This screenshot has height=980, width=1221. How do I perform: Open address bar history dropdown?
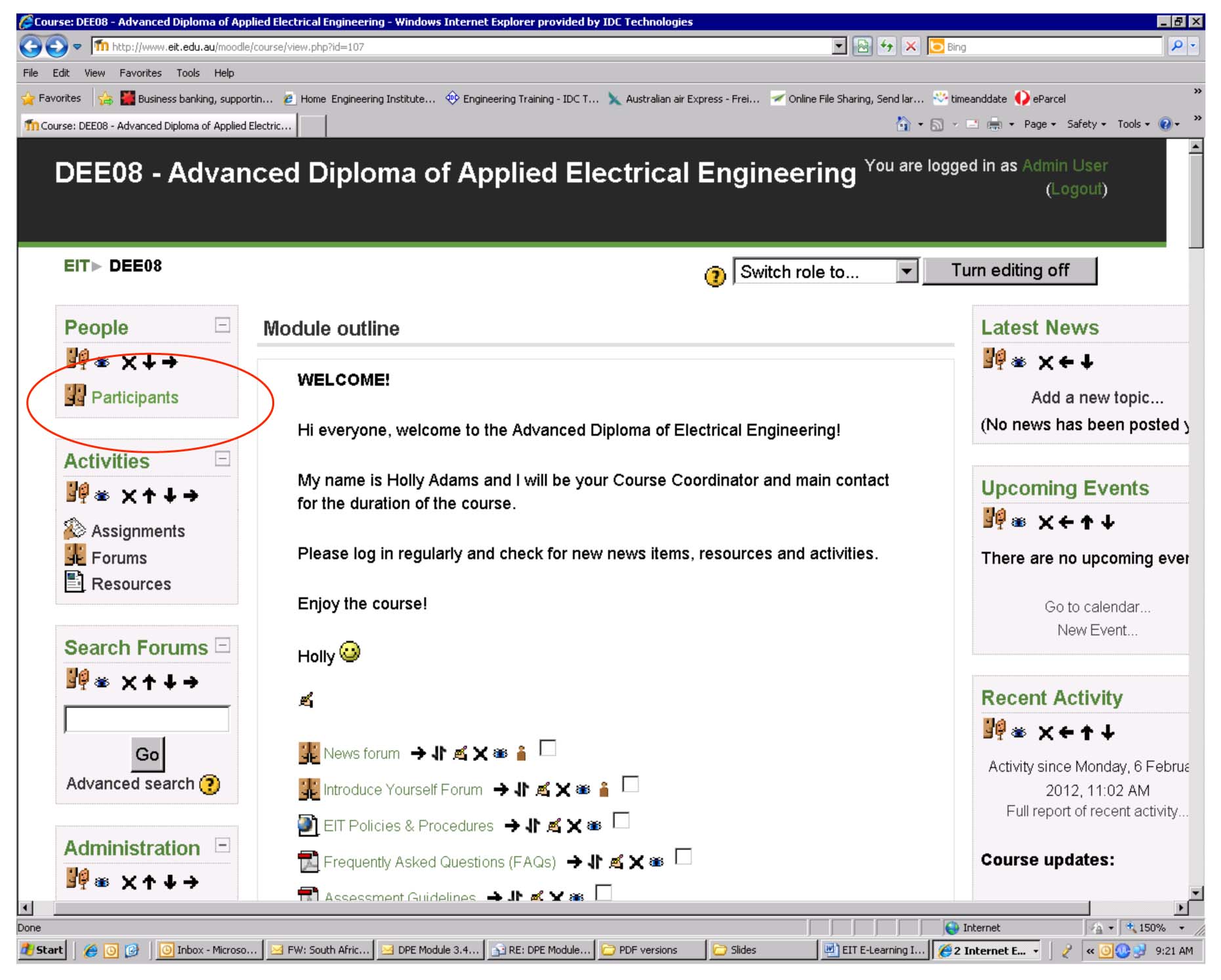click(x=839, y=47)
